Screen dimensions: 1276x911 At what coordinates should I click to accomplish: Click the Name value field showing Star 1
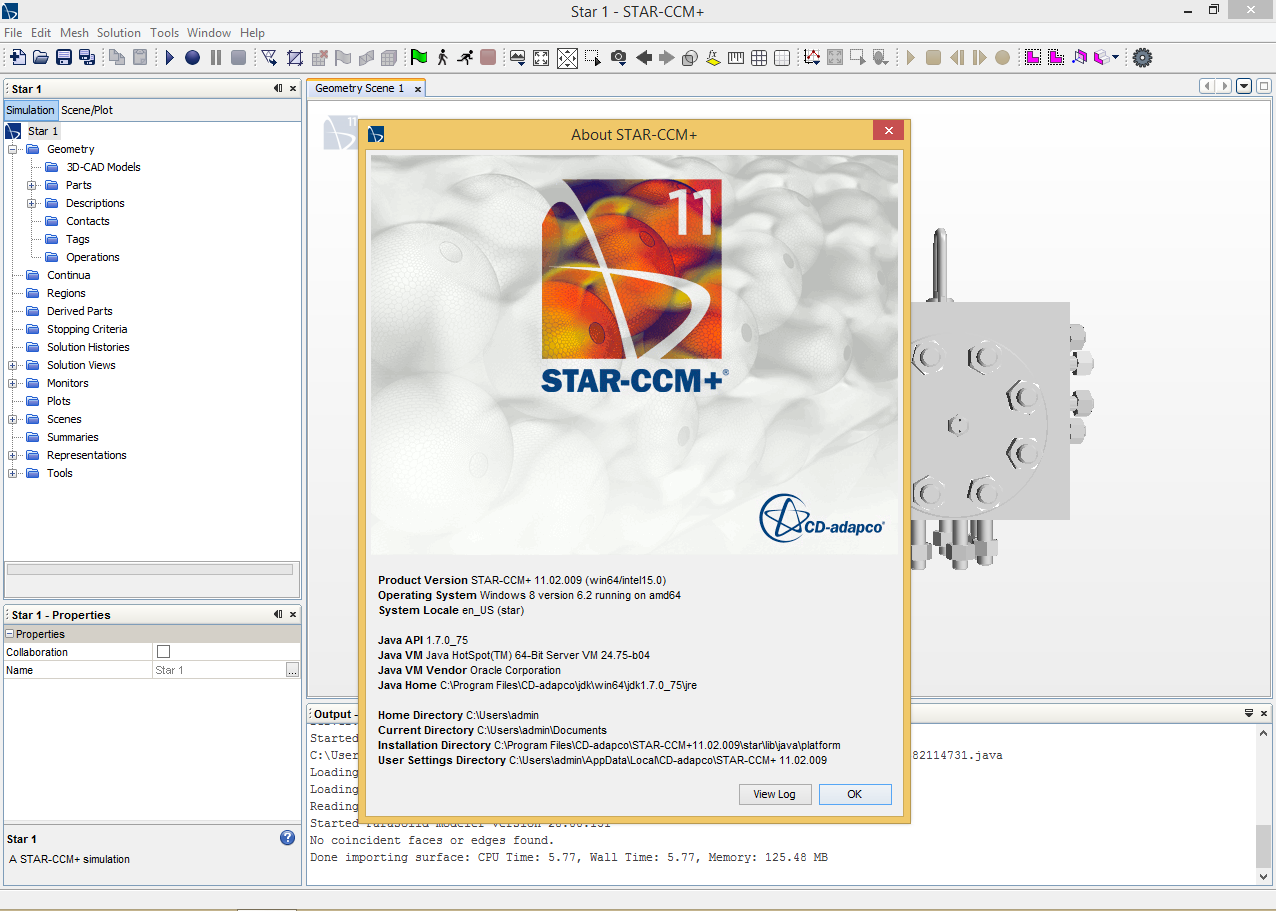coord(219,670)
